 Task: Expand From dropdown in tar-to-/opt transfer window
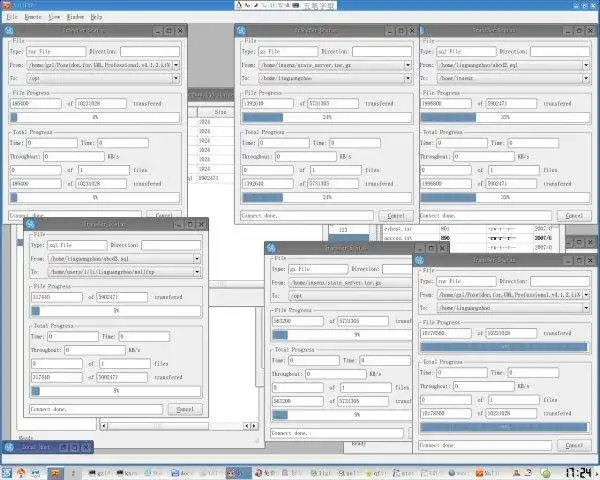[x=176, y=65]
